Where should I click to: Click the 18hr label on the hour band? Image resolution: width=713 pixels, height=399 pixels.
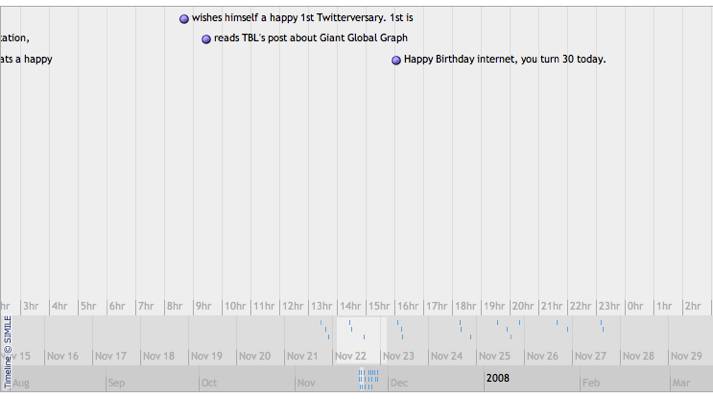pyautogui.click(x=465, y=306)
